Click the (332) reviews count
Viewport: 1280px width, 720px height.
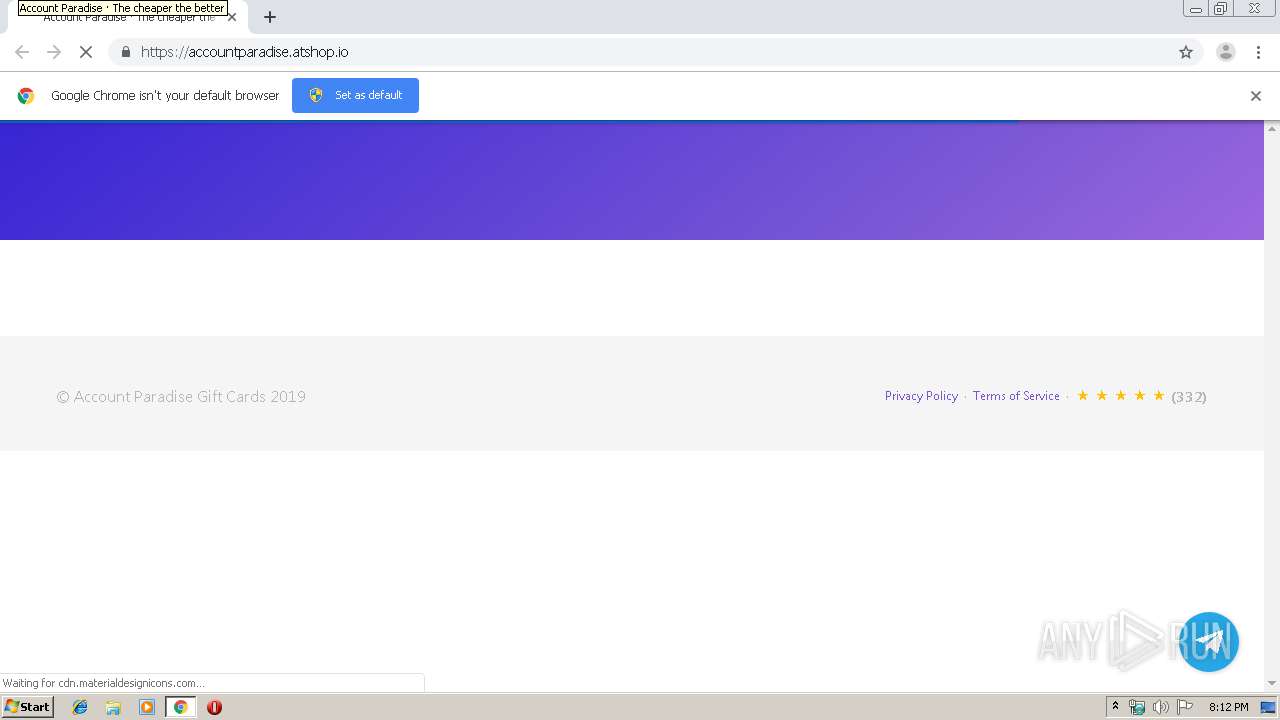click(x=1189, y=397)
